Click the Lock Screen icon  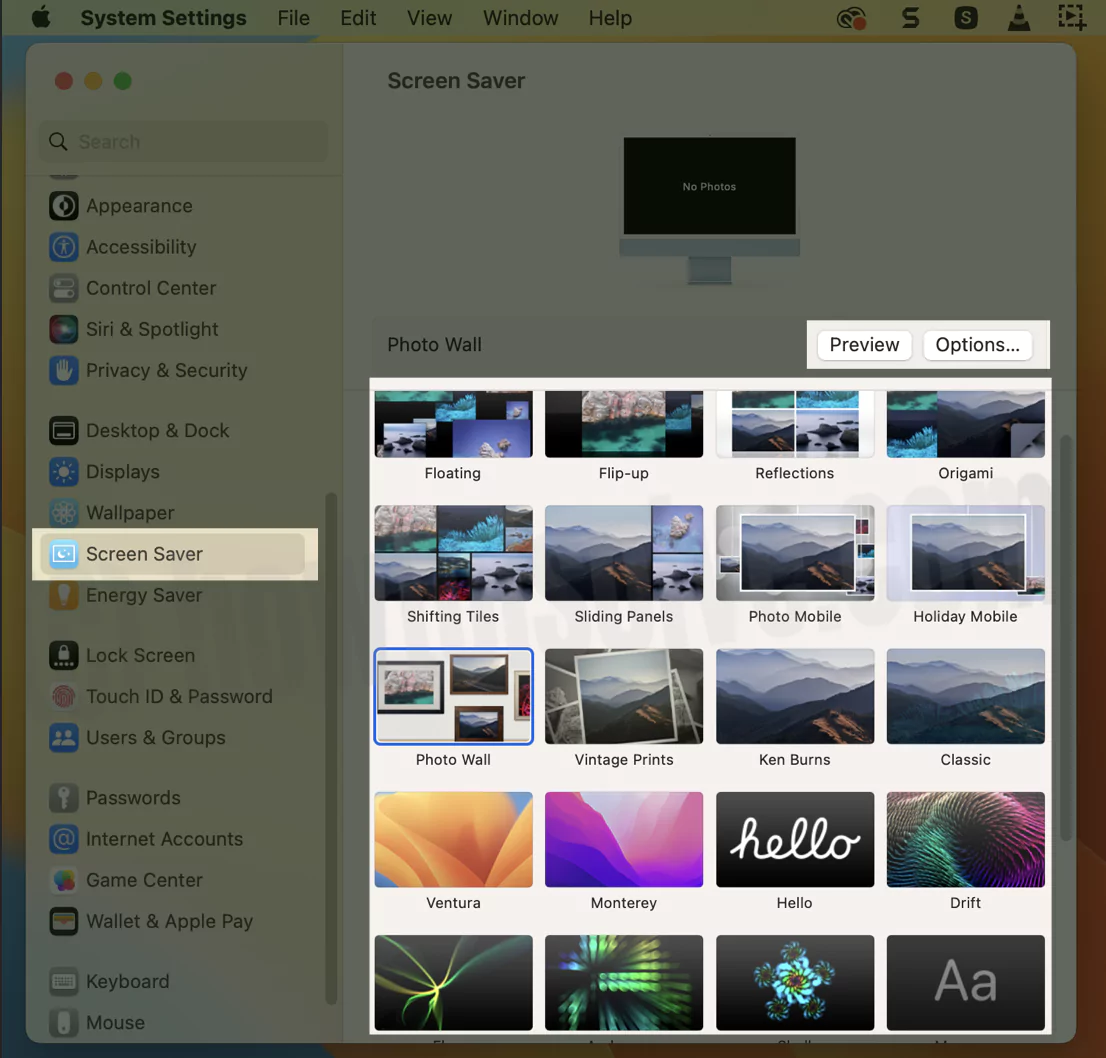(x=63, y=655)
